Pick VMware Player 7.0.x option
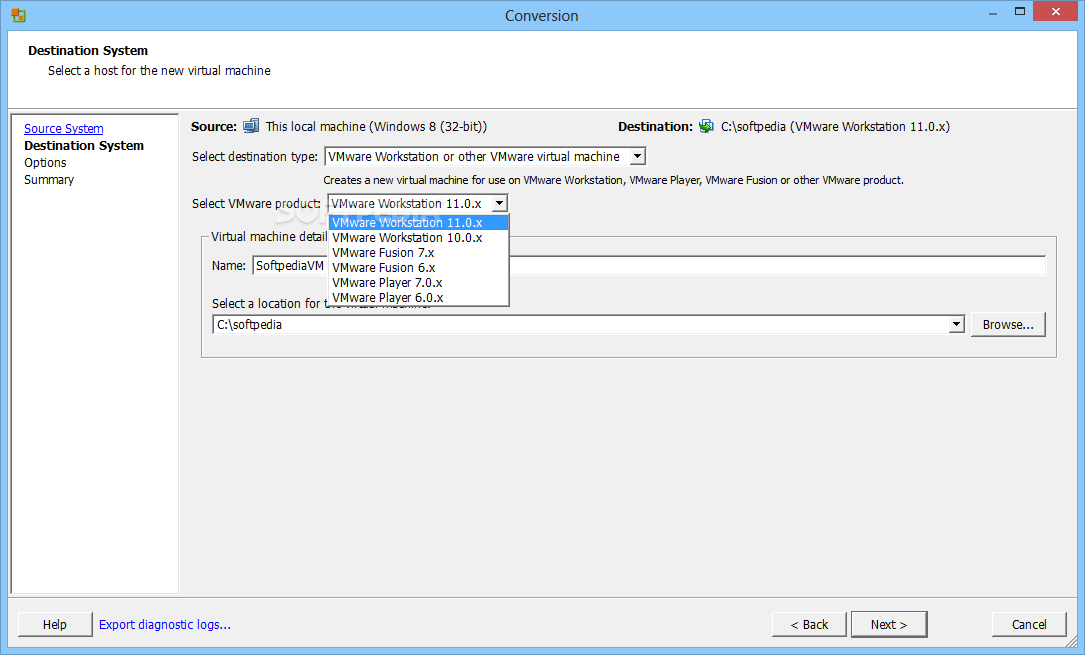1085x655 pixels. point(419,283)
